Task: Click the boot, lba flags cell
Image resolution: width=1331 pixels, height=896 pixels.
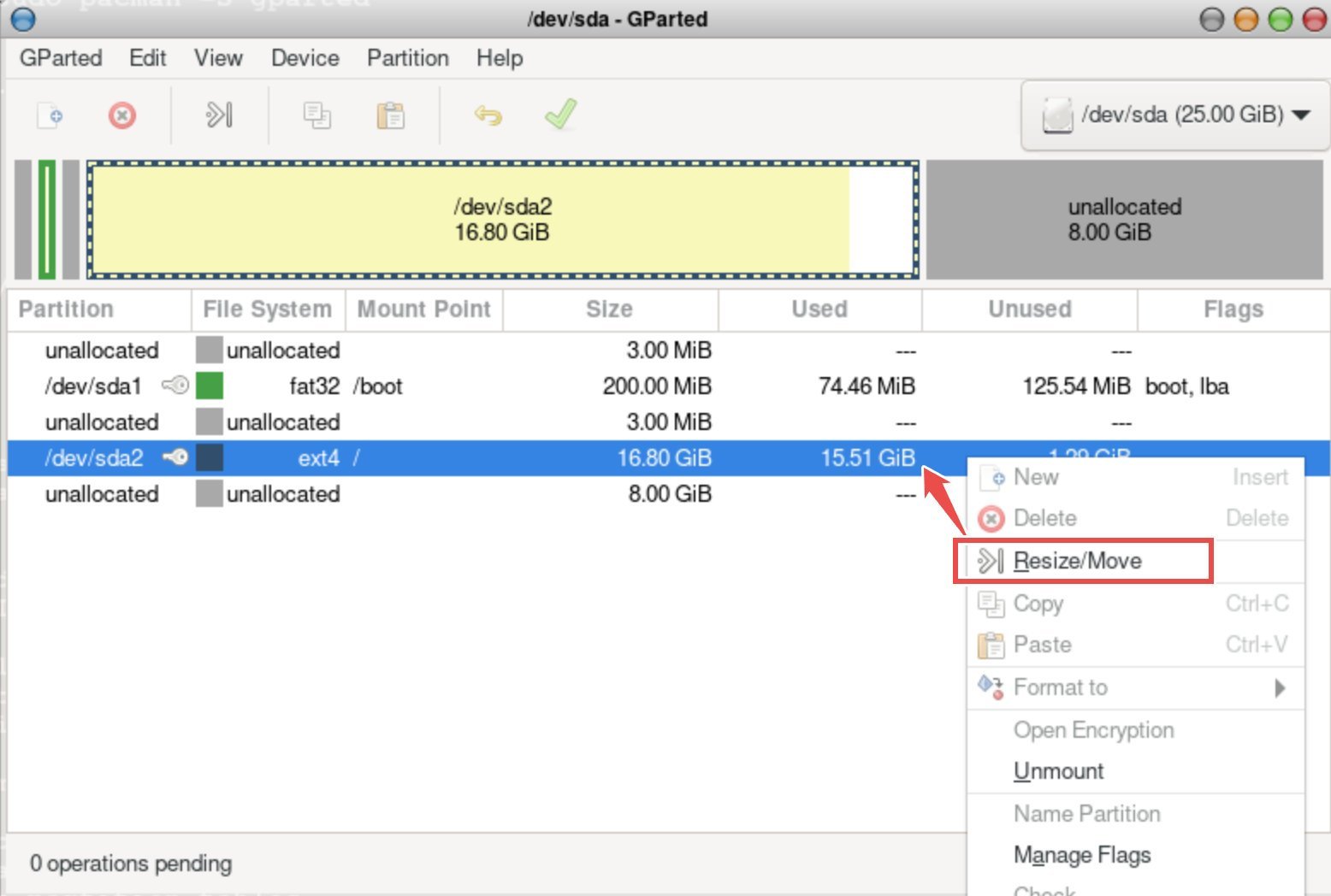Action: point(1187,386)
